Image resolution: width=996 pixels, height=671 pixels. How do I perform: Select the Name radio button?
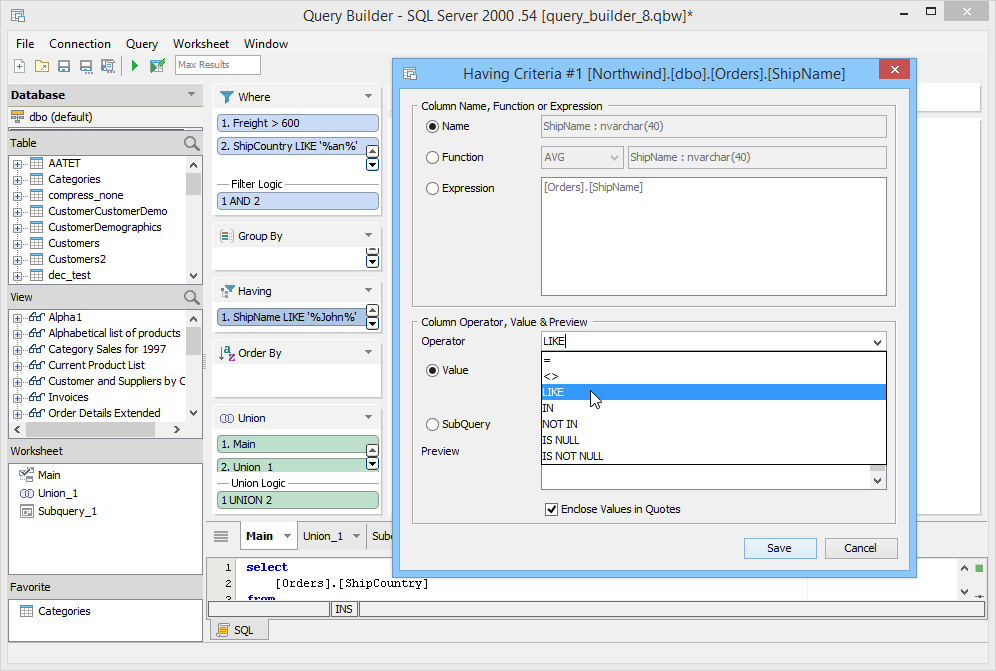click(x=432, y=126)
